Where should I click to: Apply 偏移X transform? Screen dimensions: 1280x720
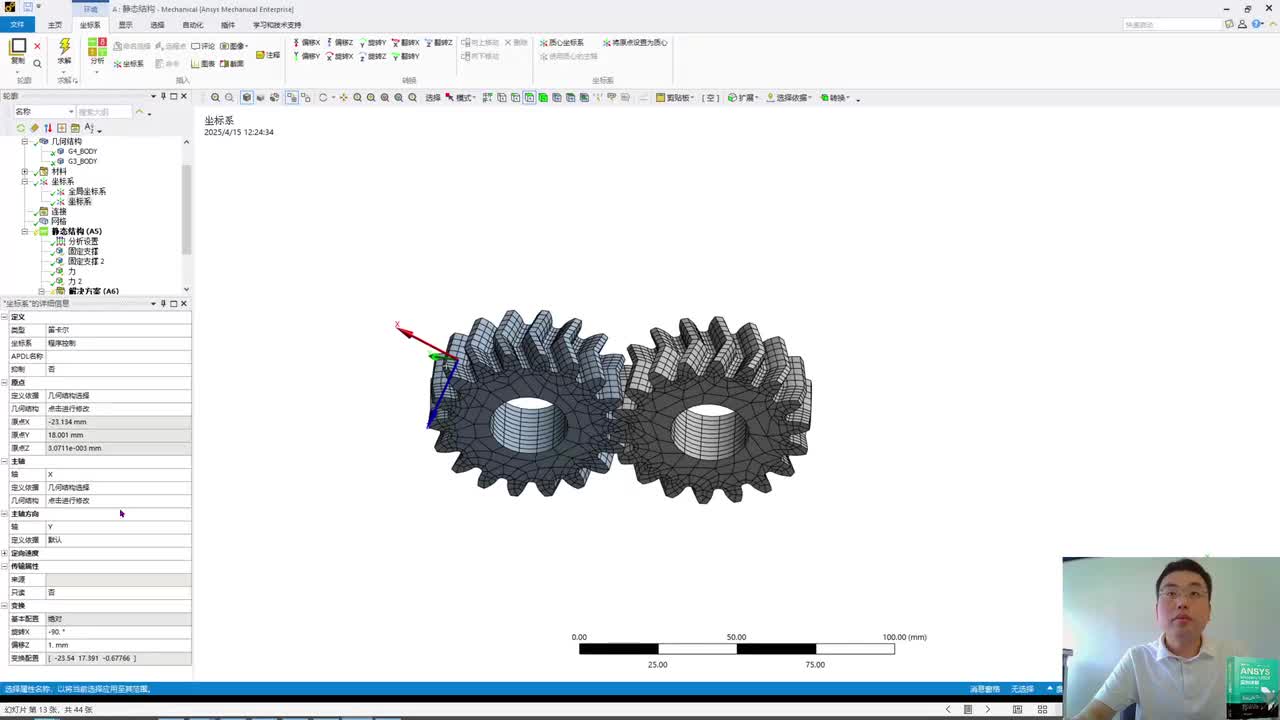click(x=307, y=43)
